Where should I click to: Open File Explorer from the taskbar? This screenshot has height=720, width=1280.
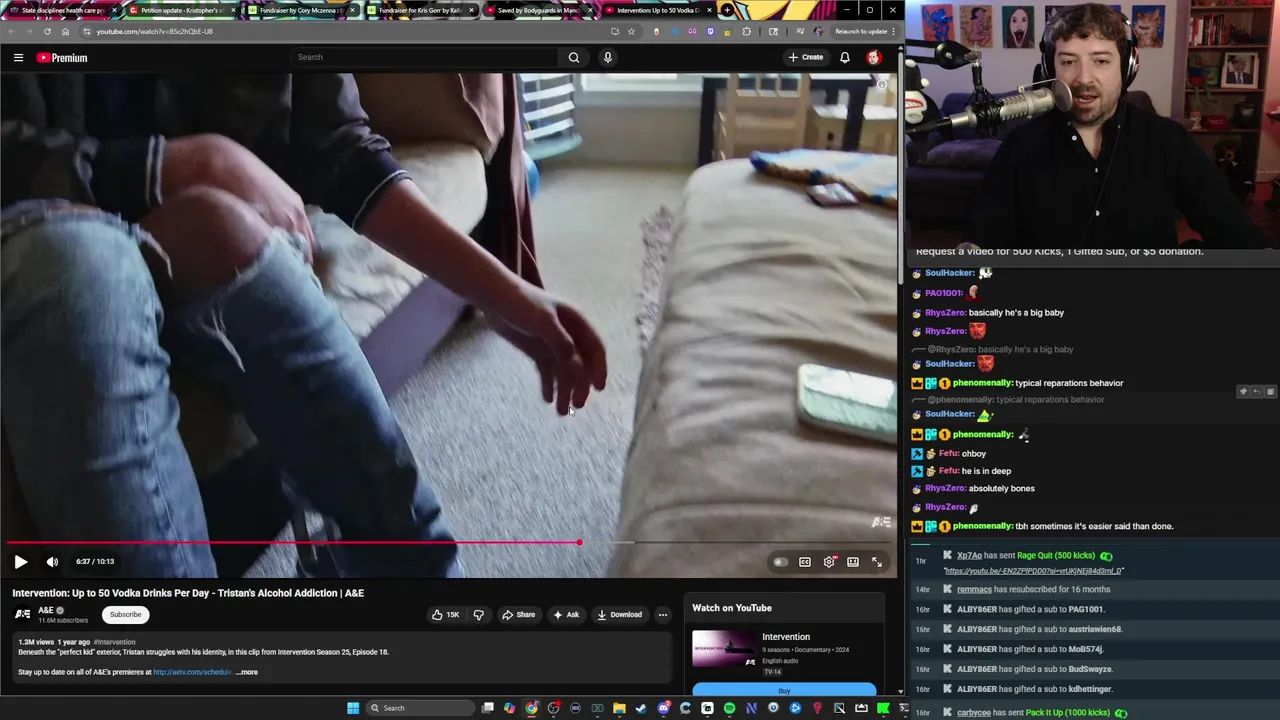(x=619, y=708)
